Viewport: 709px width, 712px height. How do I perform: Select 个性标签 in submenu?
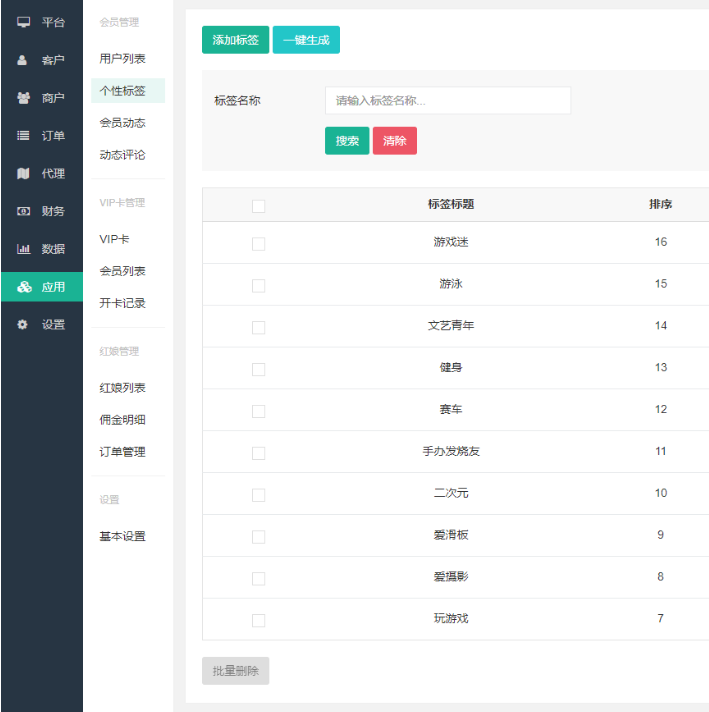coord(128,91)
